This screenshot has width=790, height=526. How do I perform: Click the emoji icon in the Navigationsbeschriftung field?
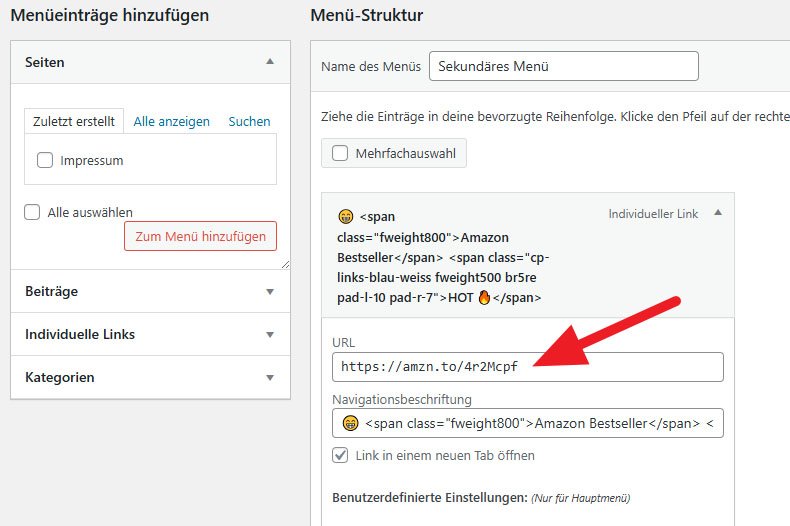[x=350, y=424]
